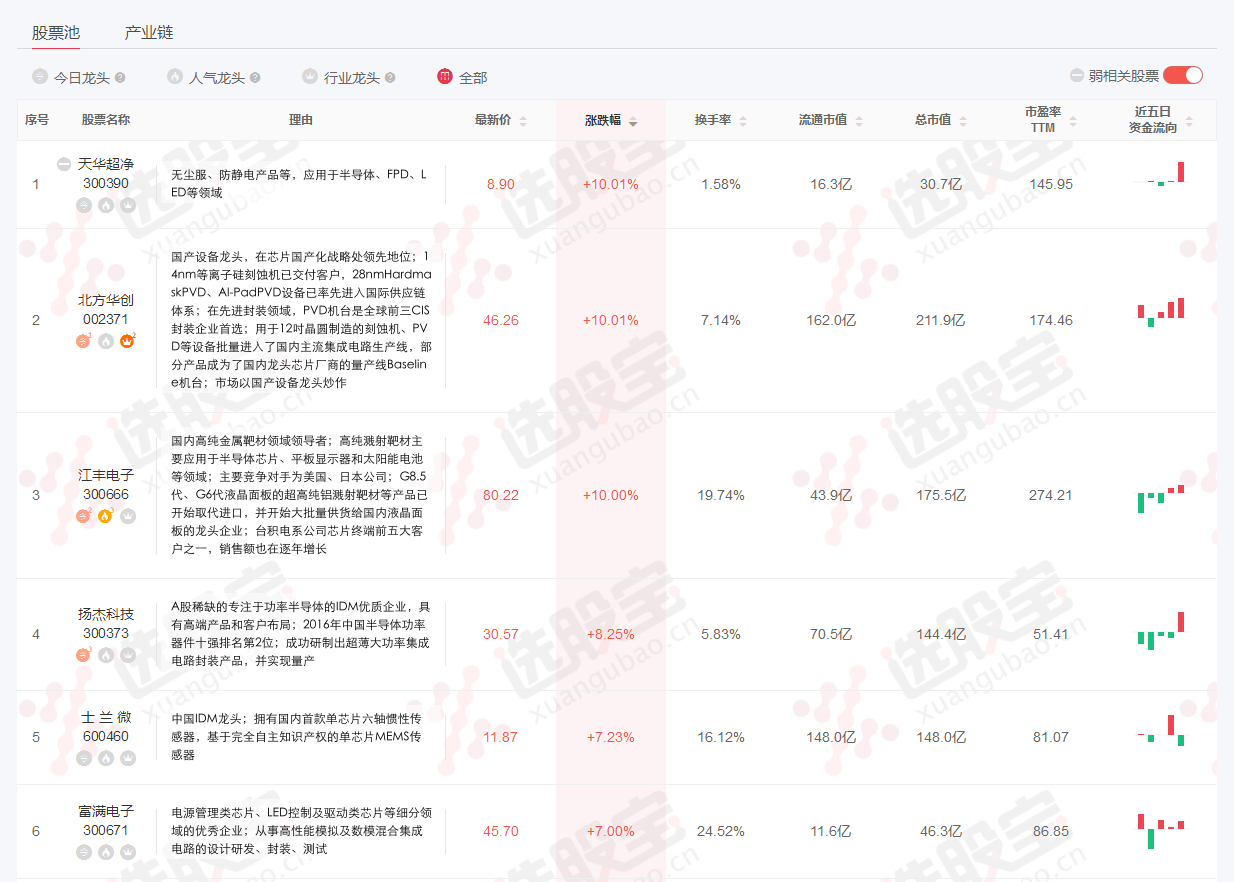1234x882 pixels.
Task: Open stock 江丰电子 300666
Action: click(x=106, y=484)
